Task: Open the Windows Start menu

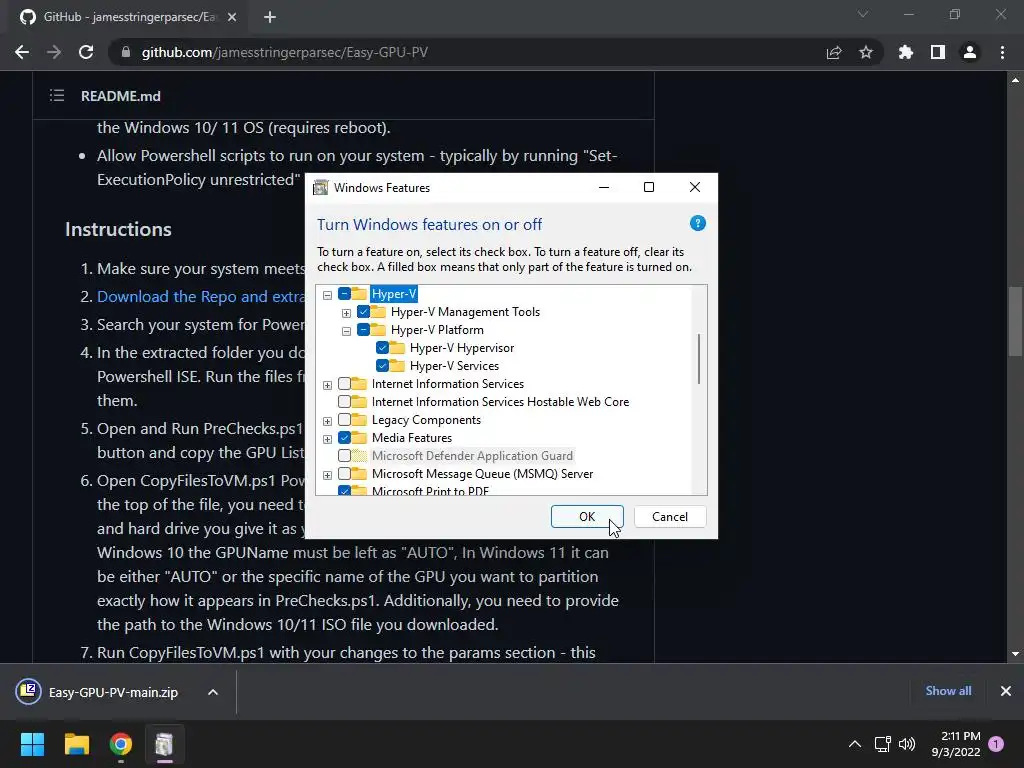Action: coord(32,744)
